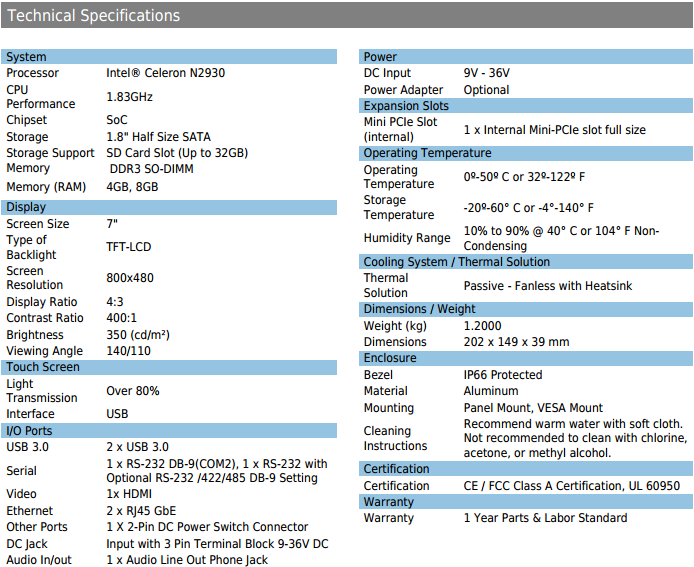Click the 0º-50º C operating temperature value
694x567 pixels.
(524, 177)
